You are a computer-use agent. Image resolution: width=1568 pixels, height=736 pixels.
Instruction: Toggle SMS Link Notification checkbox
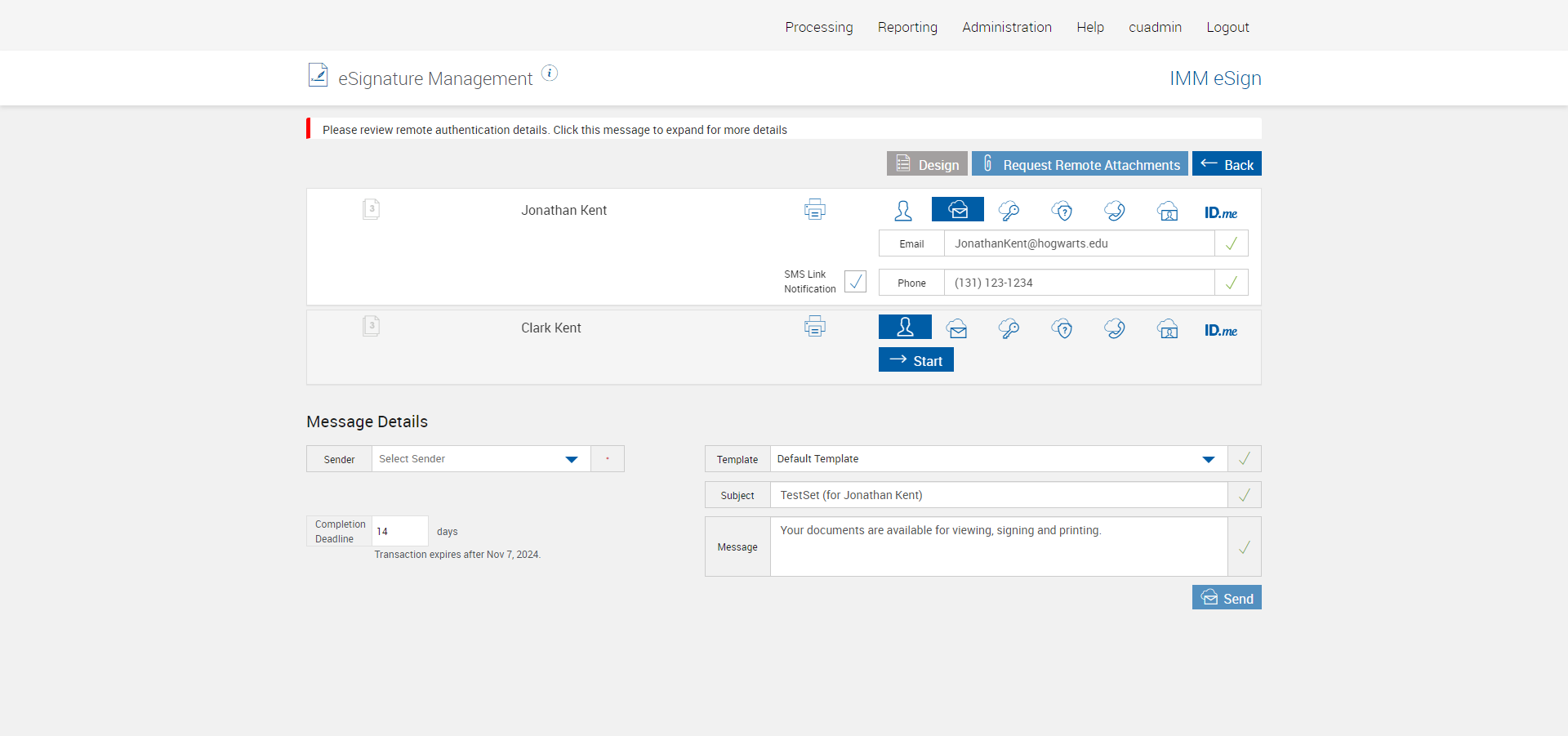click(855, 282)
